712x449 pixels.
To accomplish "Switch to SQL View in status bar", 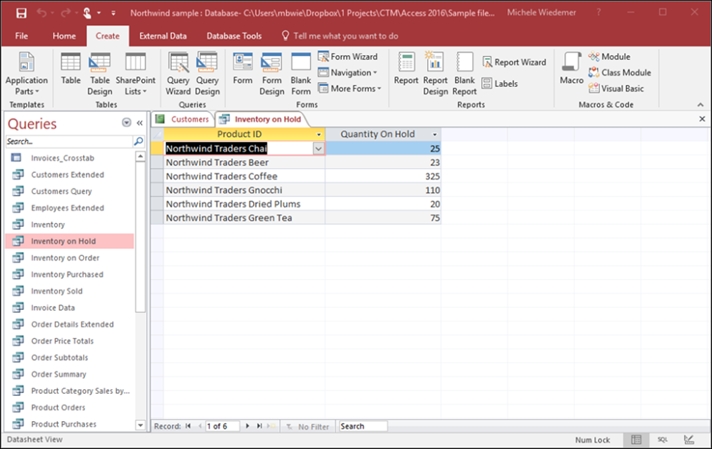I will tap(663, 439).
